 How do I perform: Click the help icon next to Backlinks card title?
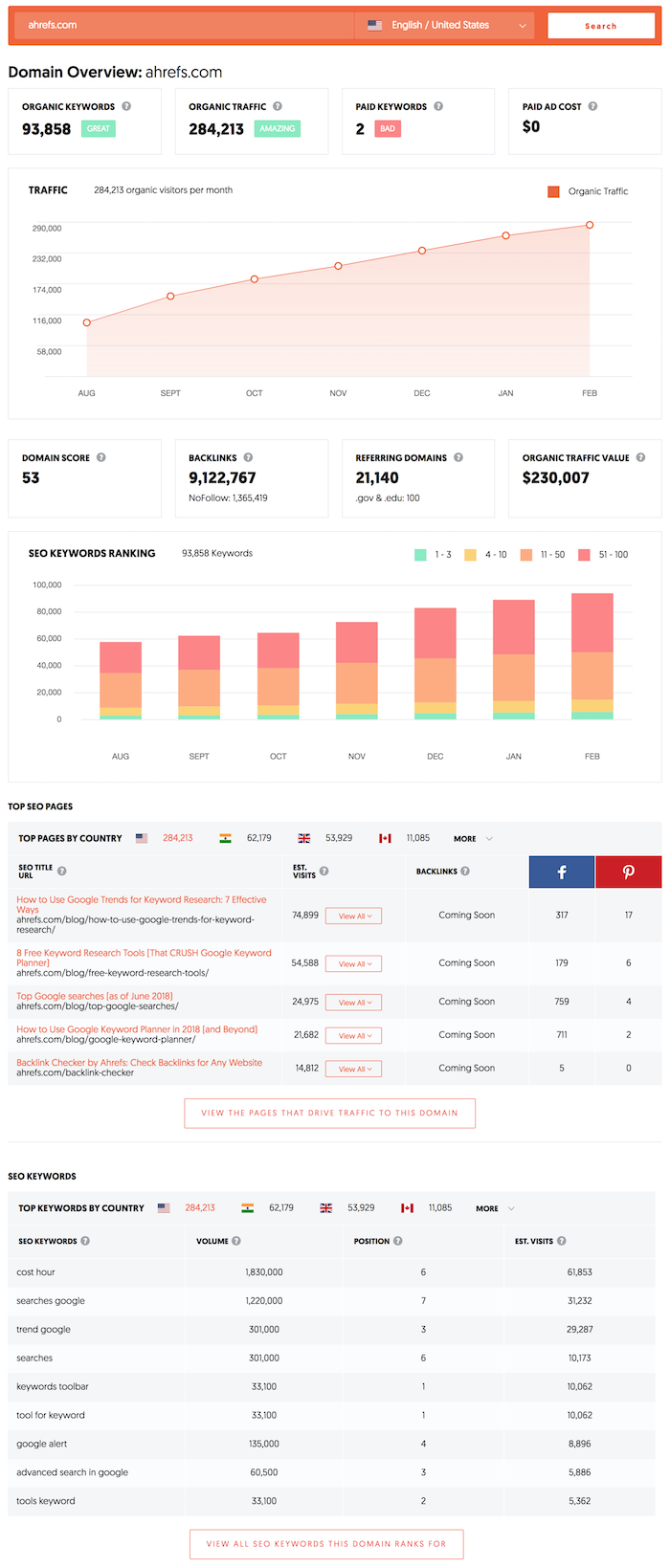coord(248,457)
